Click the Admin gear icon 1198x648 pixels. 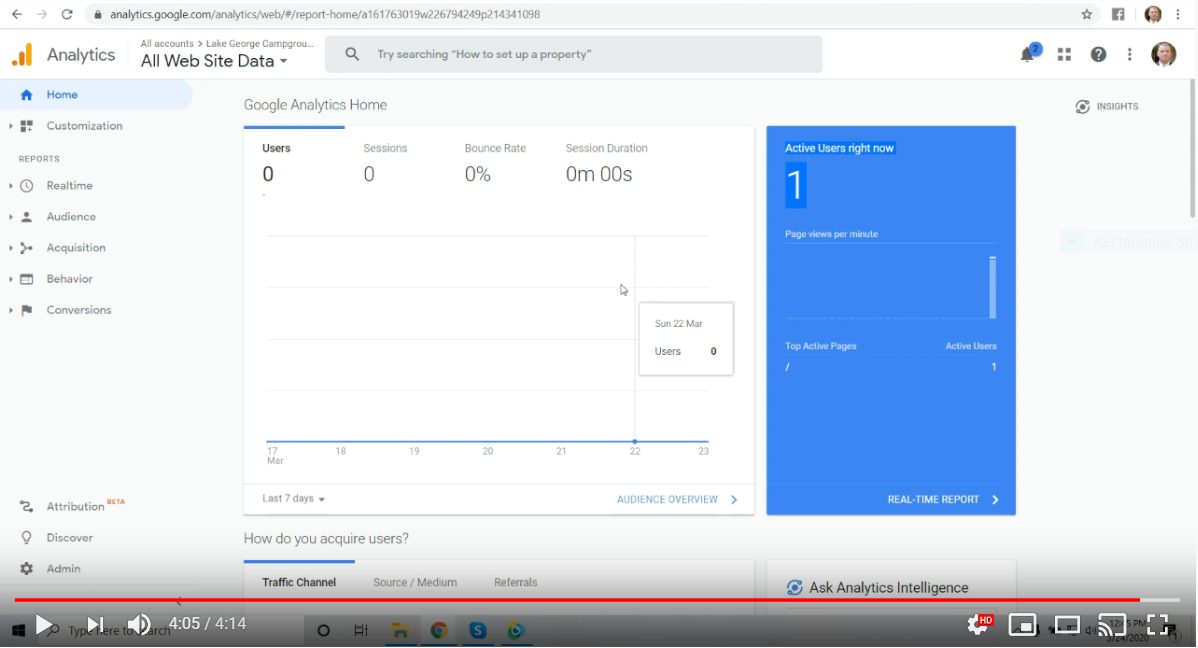[27, 569]
